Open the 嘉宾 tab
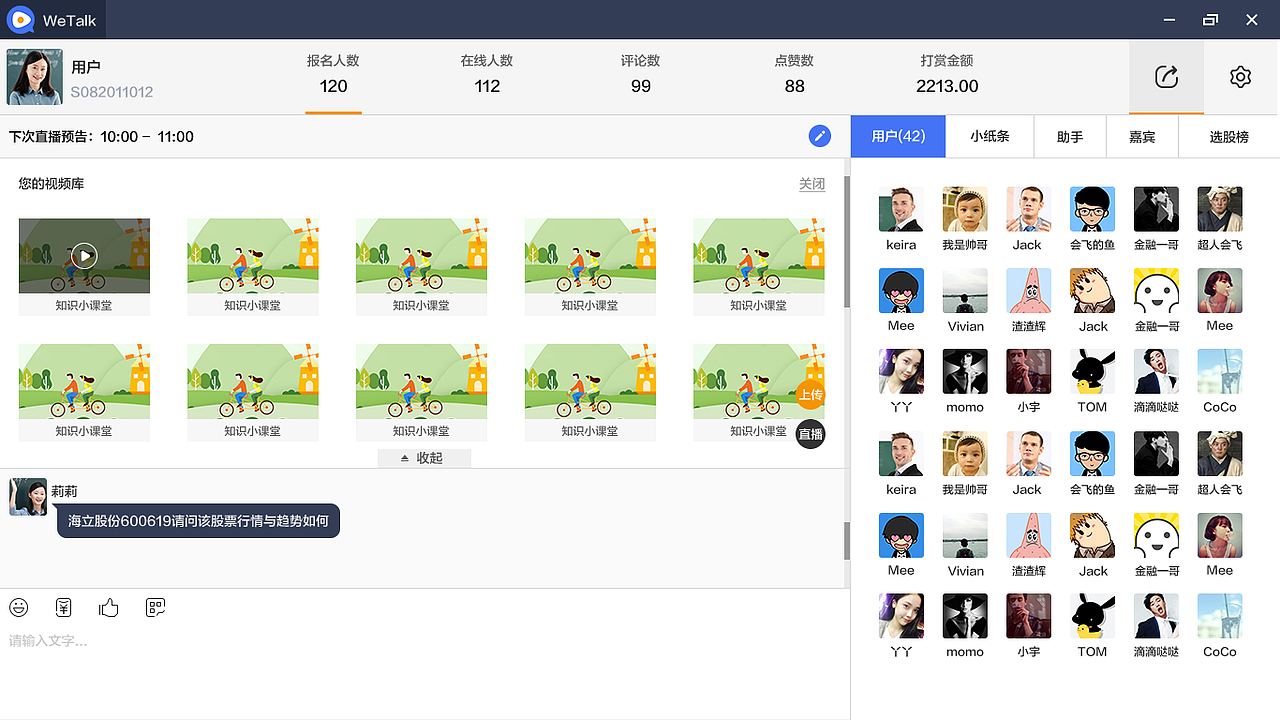Image resolution: width=1280 pixels, height=720 pixels. pos(1142,136)
